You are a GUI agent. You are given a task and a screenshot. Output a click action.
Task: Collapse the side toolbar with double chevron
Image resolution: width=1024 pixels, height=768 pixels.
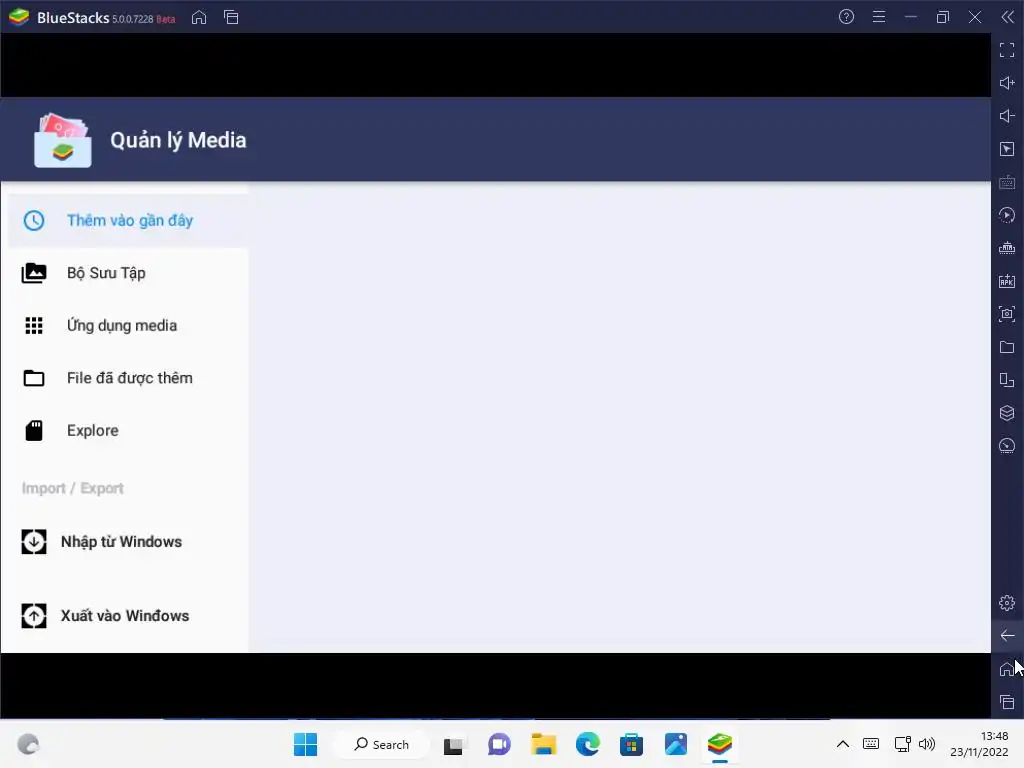[x=1008, y=17]
